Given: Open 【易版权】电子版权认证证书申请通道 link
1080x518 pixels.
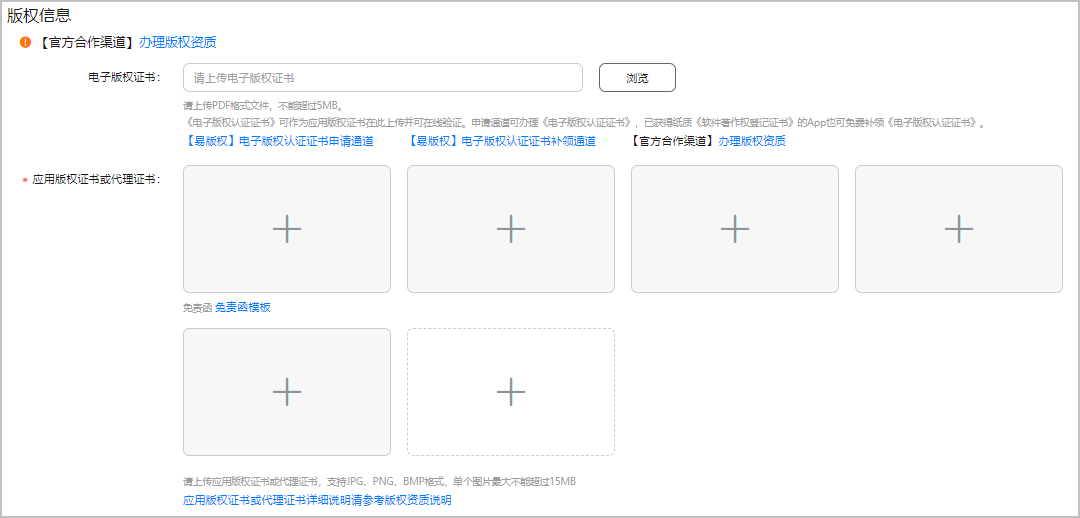Looking at the screenshot, I should pyautogui.click(x=278, y=141).
